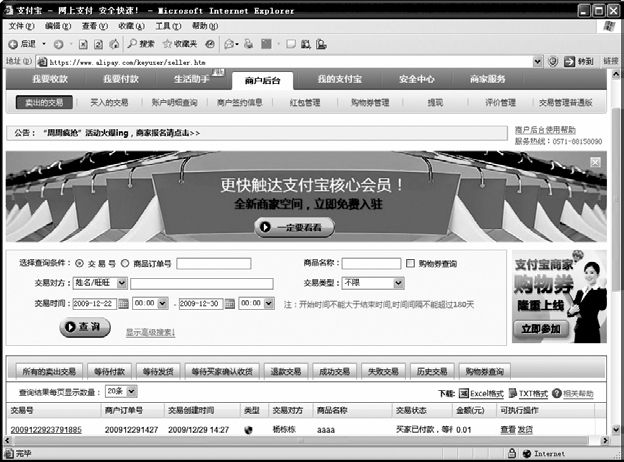Click the History/media icon after 收藏夹
This screenshot has height=462, width=624.
(210, 44)
